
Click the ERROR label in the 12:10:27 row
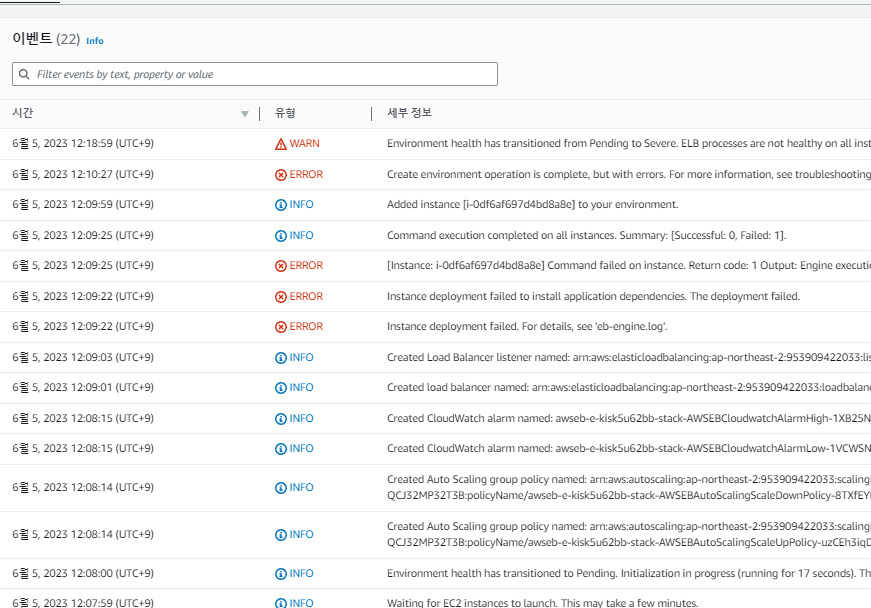[x=306, y=174]
